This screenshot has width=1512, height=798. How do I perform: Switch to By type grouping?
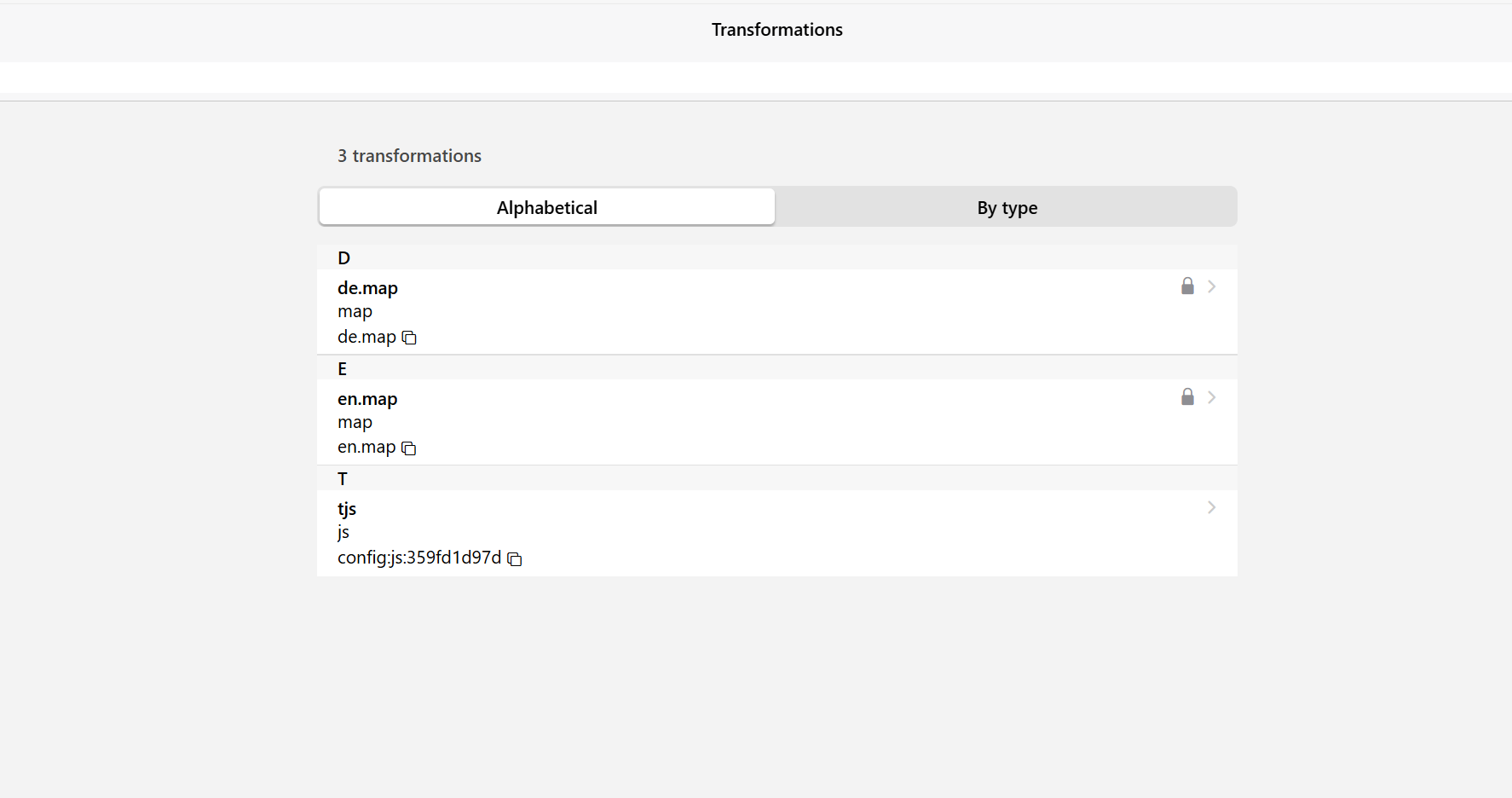(x=1007, y=208)
